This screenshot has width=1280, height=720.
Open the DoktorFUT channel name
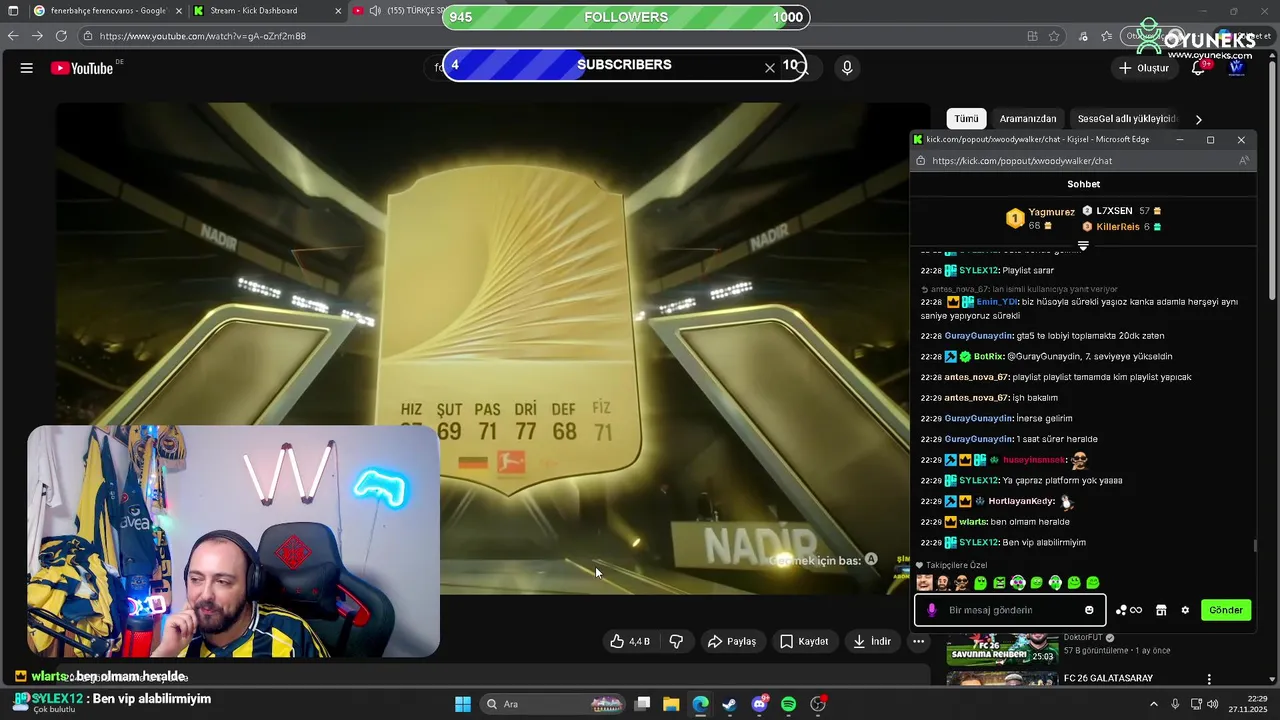click(x=1083, y=637)
